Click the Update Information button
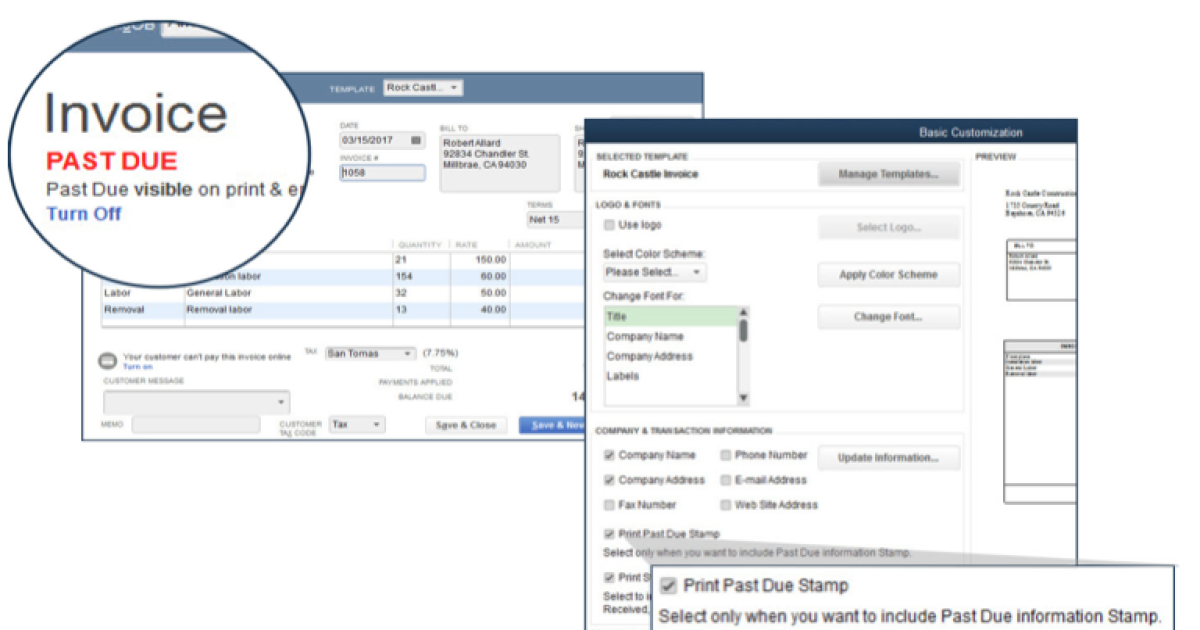1200x630 pixels. tap(888, 458)
